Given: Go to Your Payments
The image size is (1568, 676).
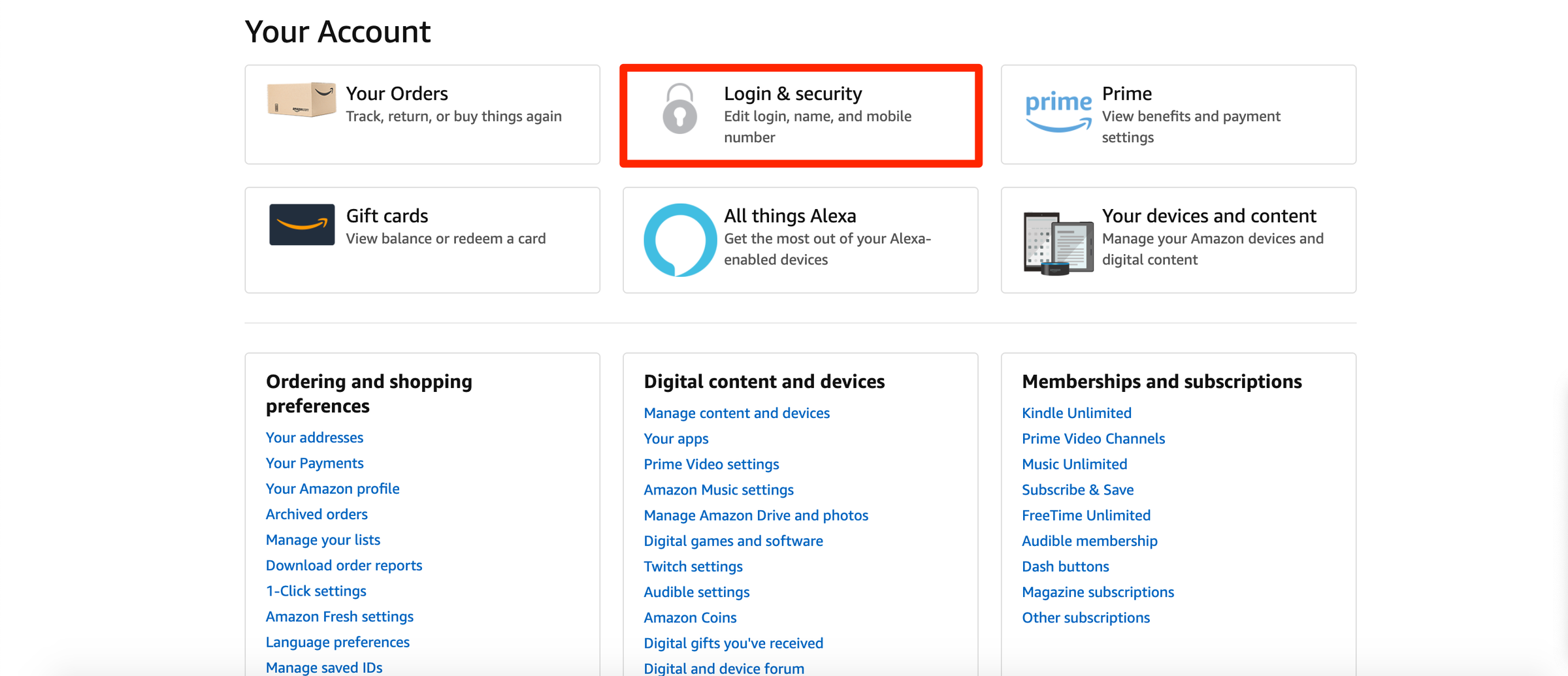Looking at the screenshot, I should pos(314,463).
